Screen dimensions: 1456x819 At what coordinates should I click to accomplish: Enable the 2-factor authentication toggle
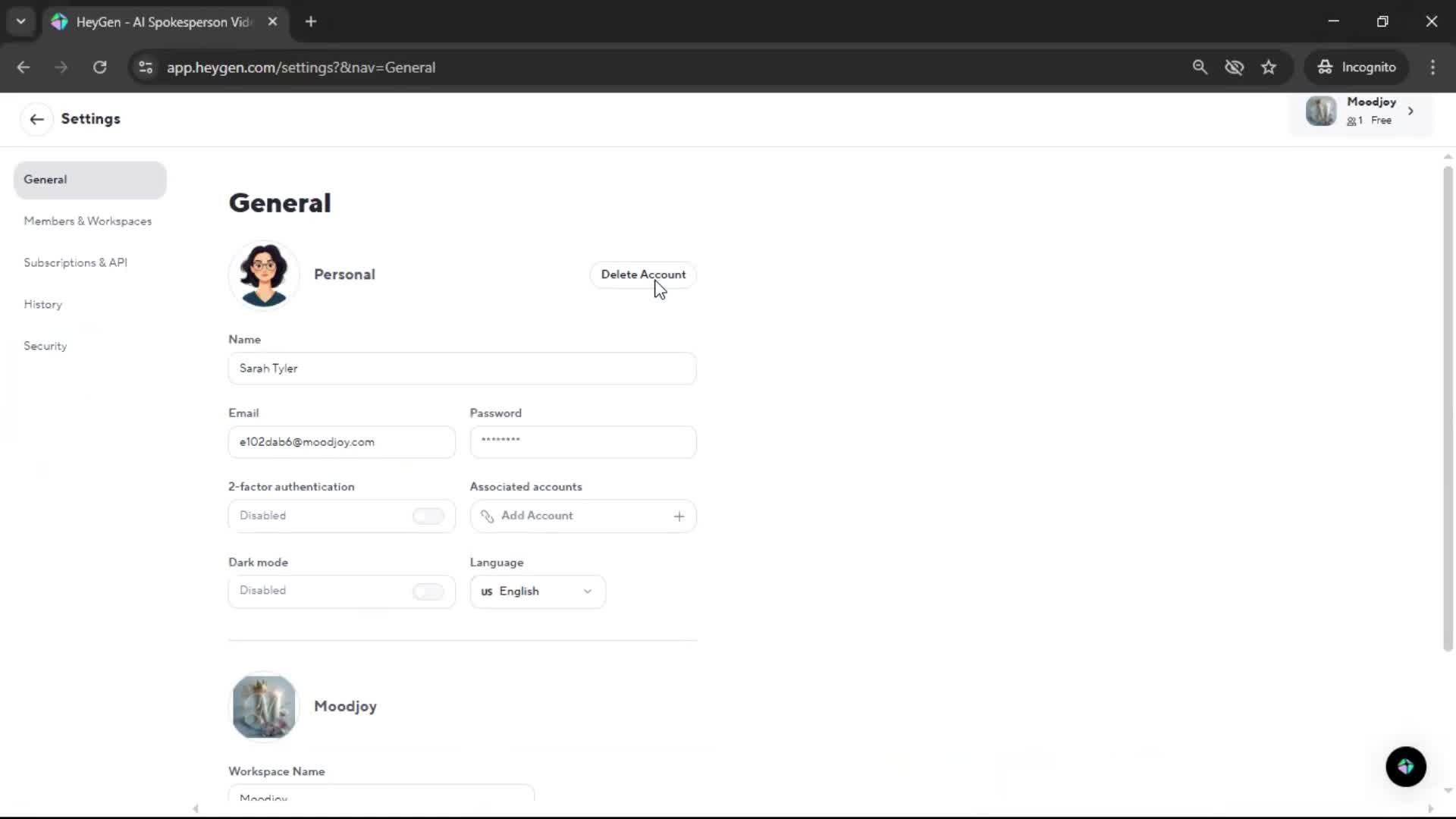[x=428, y=516]
